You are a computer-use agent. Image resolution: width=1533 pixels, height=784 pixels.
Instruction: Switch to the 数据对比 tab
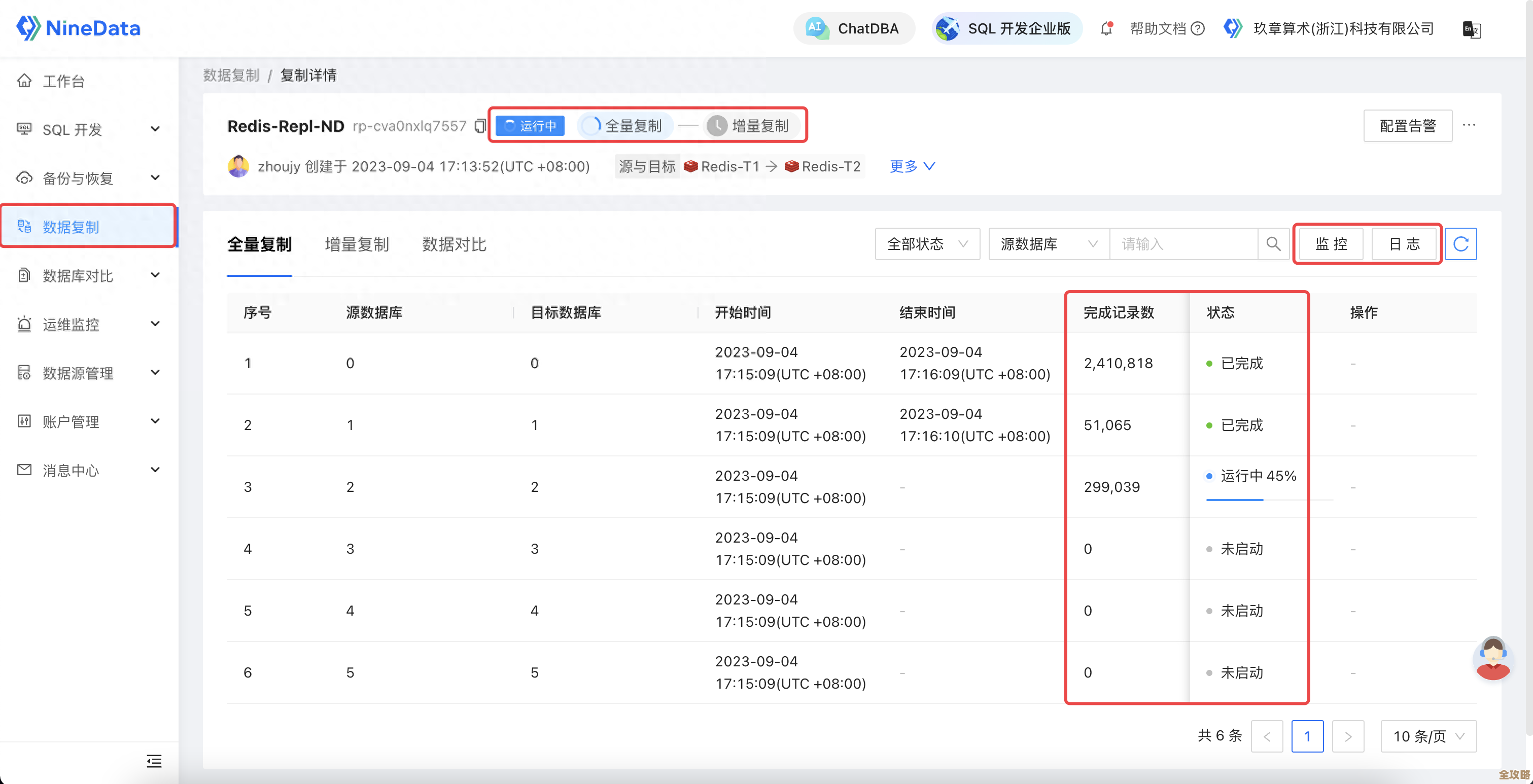pos(454,244)
